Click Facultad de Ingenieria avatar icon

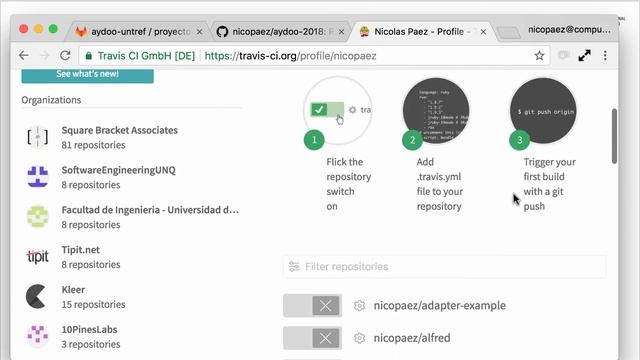[38, 216]
